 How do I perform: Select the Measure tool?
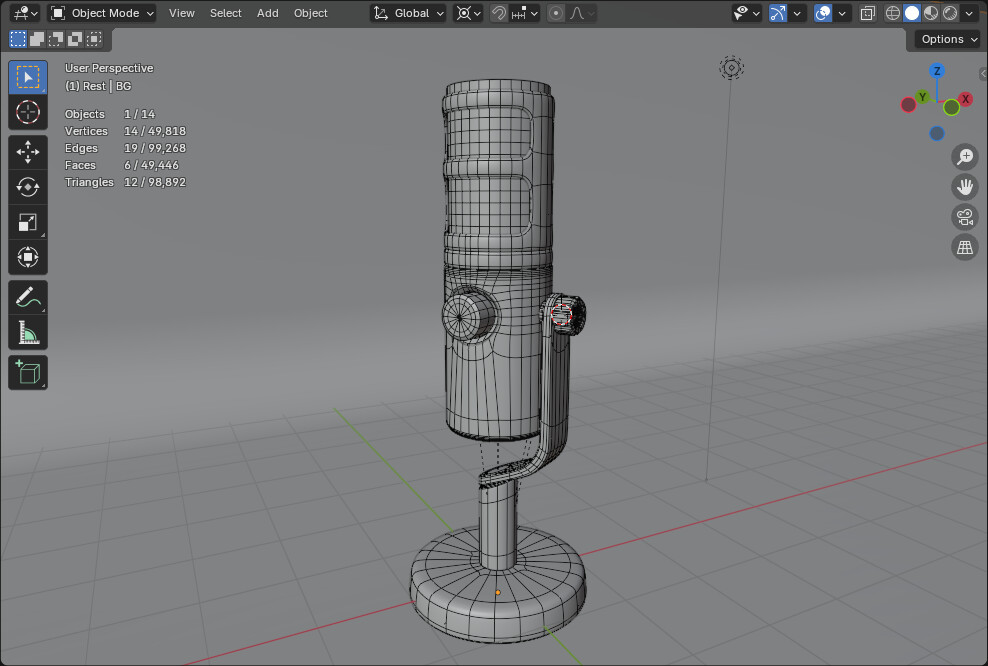[x=28, y=333]
